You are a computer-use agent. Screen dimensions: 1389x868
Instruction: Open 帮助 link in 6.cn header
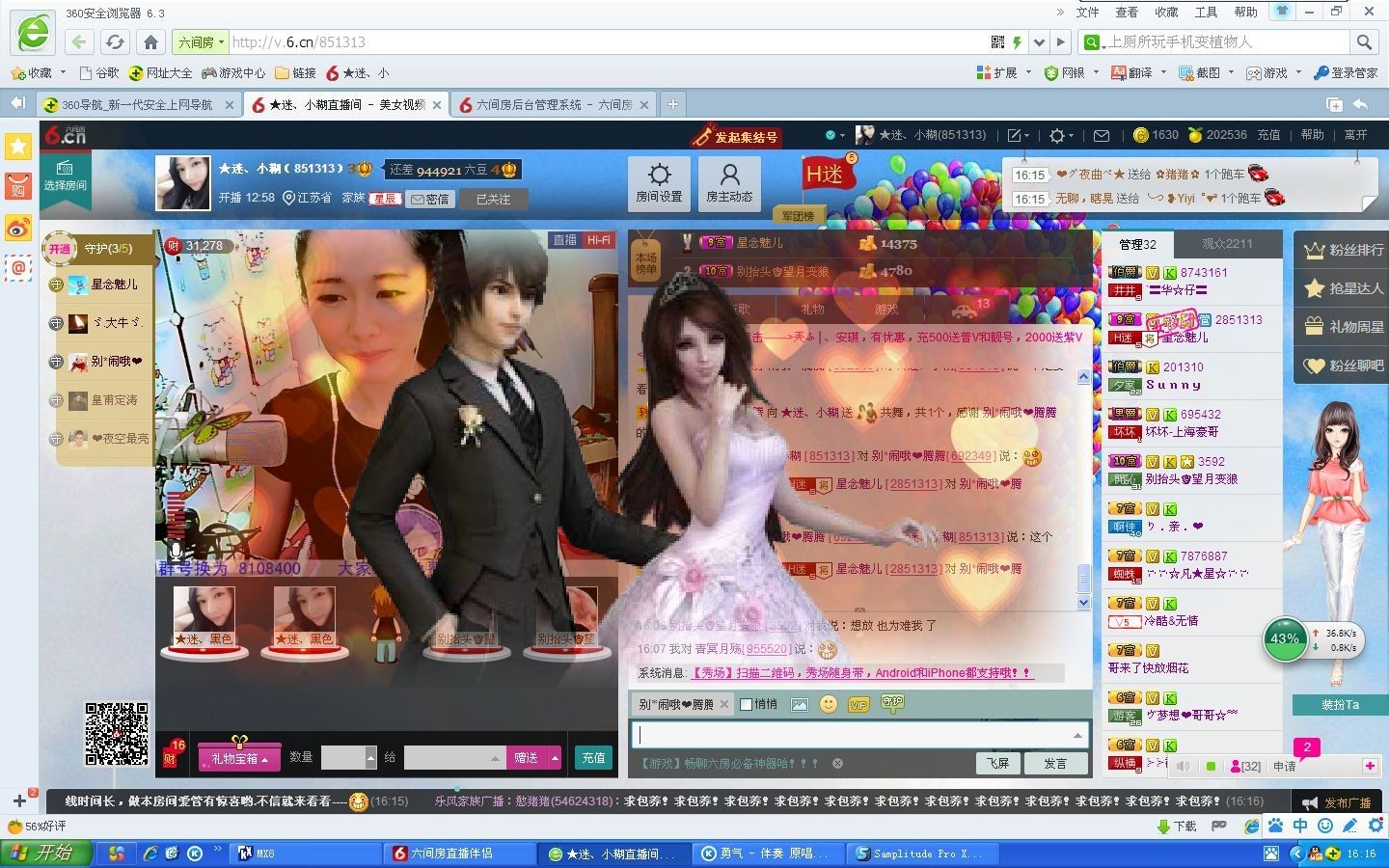click(x=1312, y=135)
